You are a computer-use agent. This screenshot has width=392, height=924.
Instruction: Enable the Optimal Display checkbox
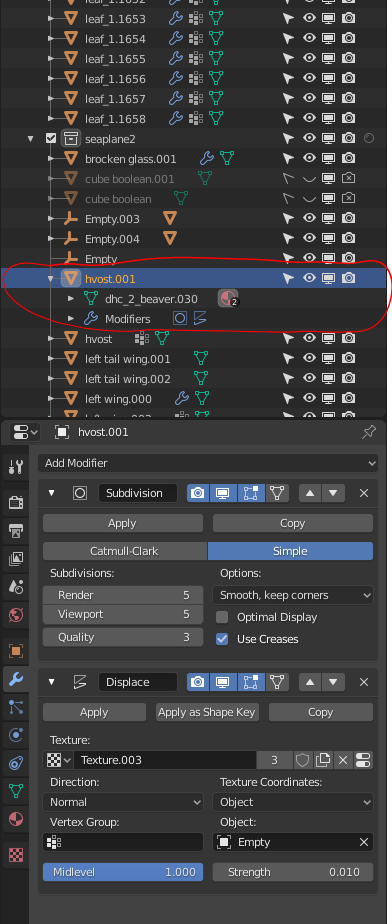(x=222, y=617)
